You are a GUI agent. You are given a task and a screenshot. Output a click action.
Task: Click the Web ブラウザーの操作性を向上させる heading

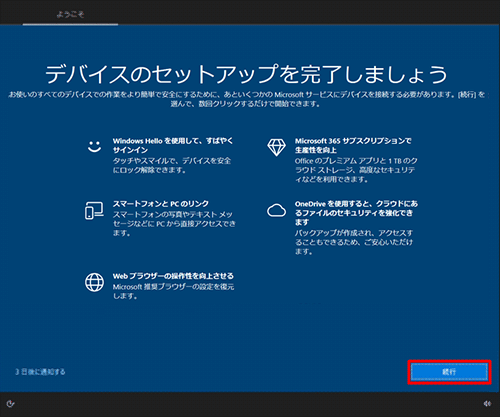(x=173, y=276)
